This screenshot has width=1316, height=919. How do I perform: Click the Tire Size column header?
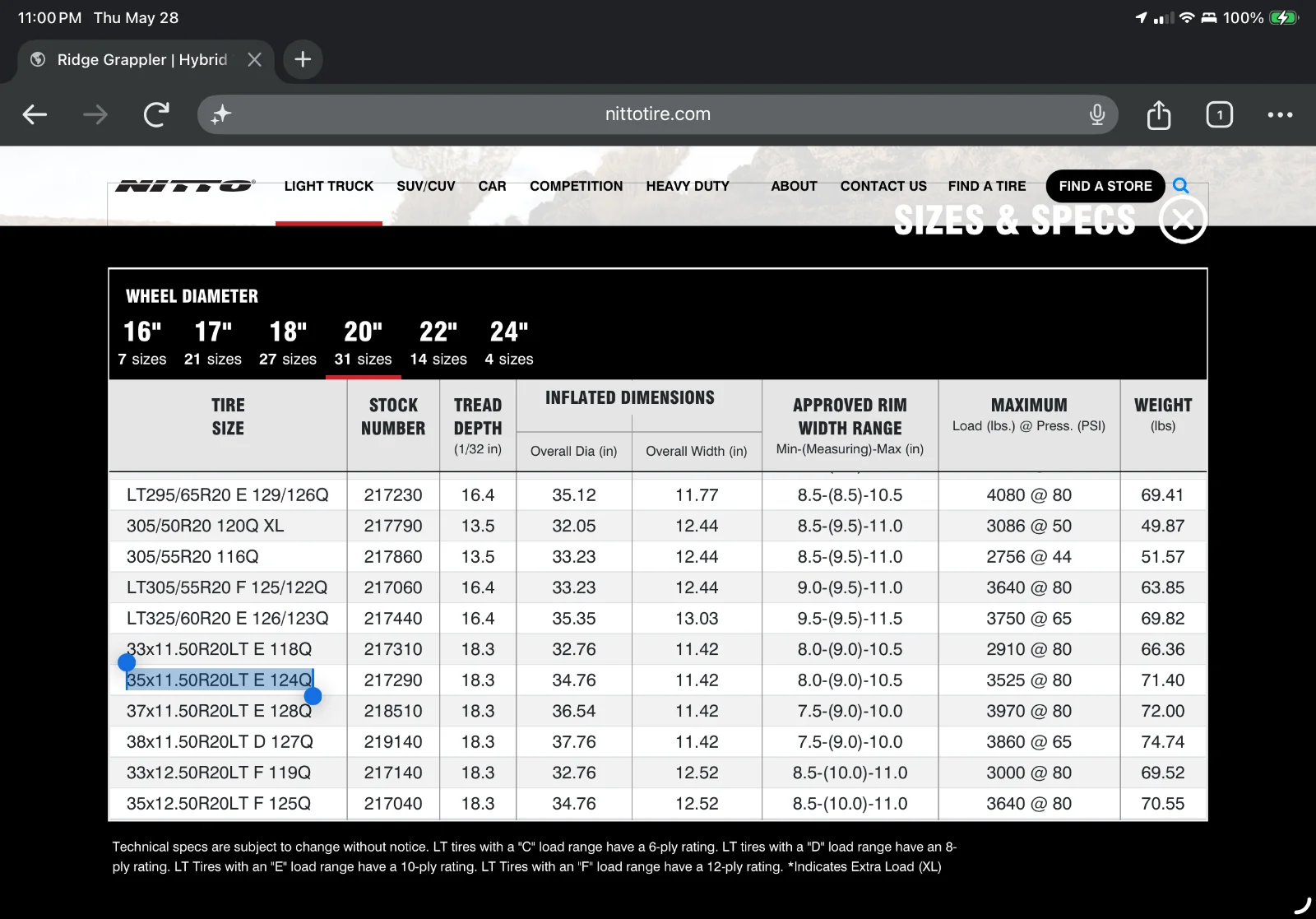tap(228, 416)
